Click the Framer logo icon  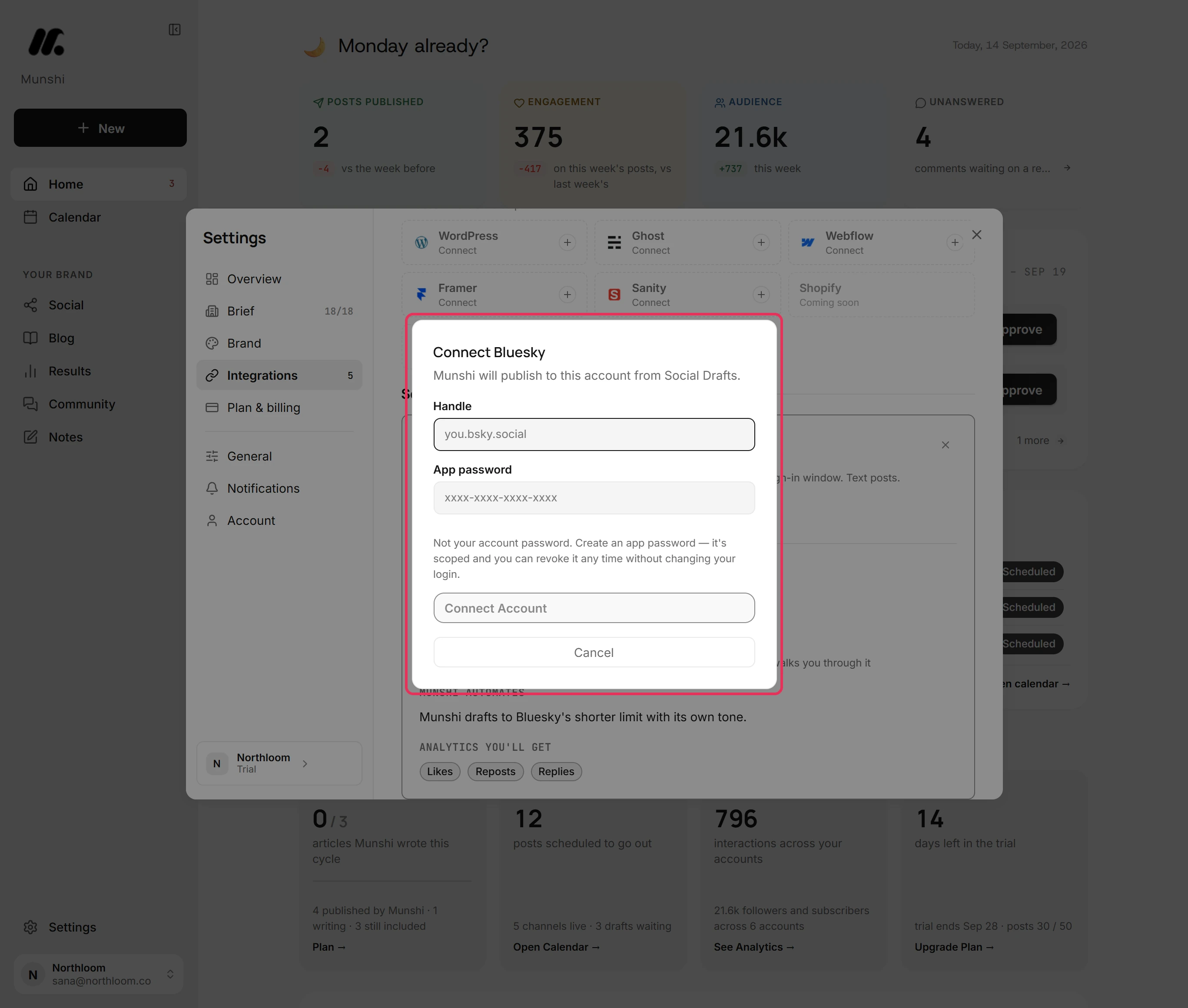coord(421,294)
